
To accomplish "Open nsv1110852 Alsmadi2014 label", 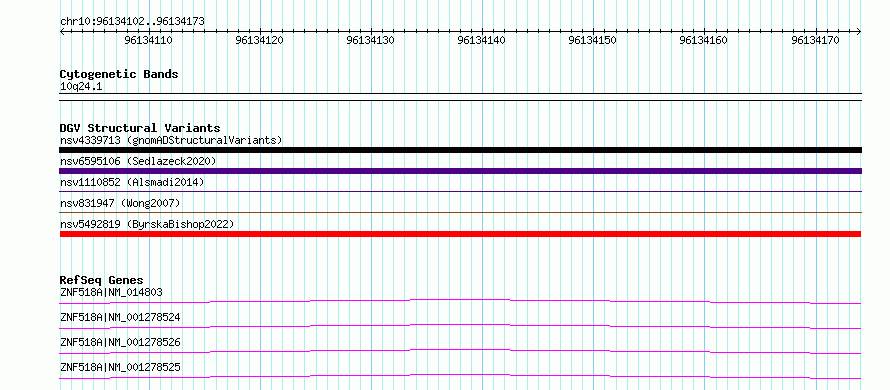I will pos(132,182).
